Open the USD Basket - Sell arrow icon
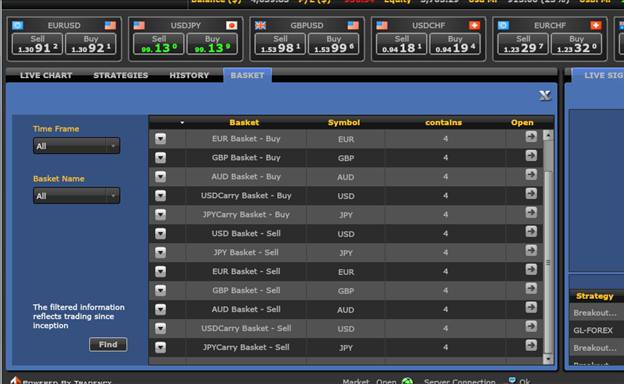The height and width of the screenshot is (384, 624). (531, 232)
